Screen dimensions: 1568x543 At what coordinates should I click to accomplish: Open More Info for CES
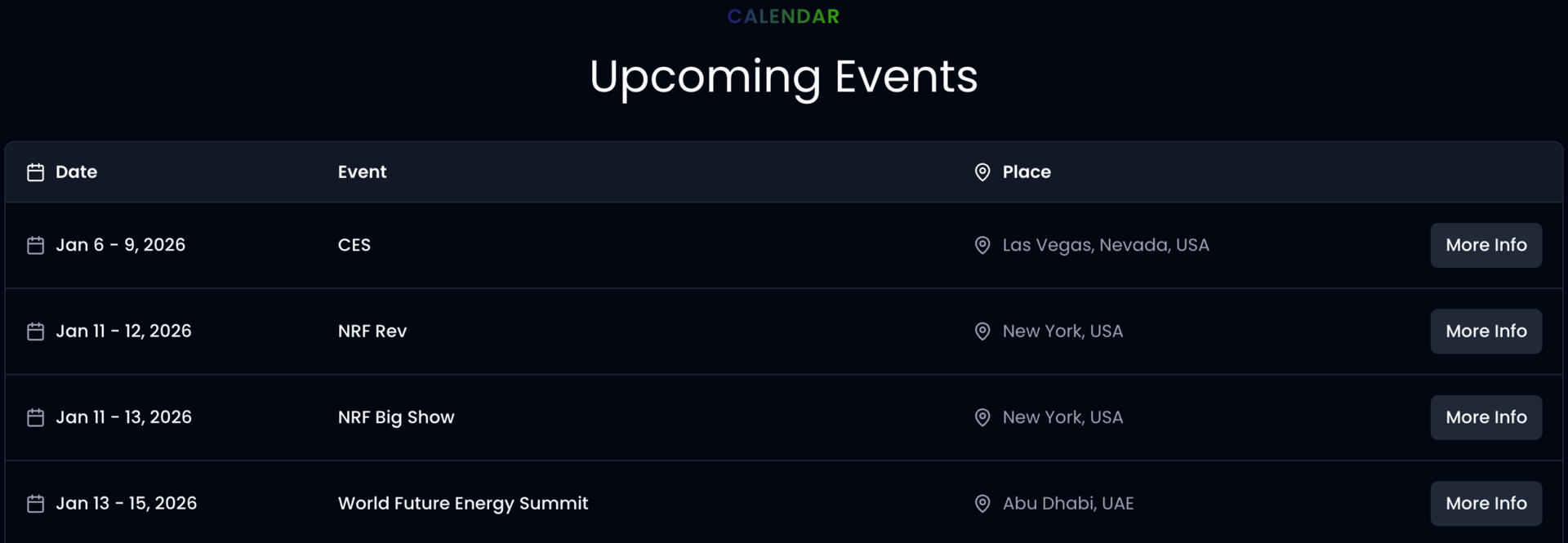tap(1486, 245)
